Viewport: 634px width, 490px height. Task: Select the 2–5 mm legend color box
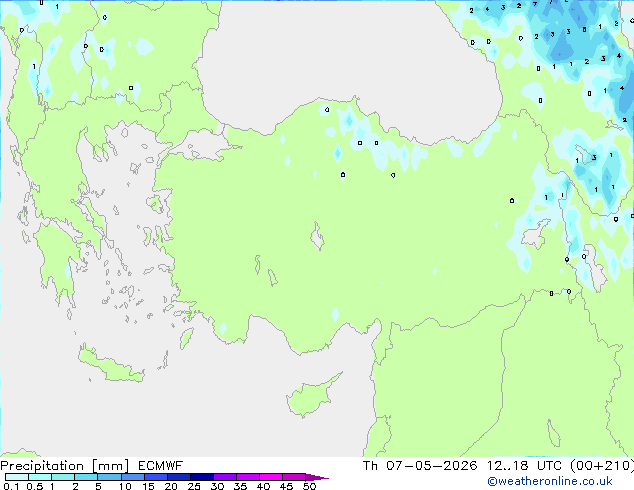(x=86, y=477)
